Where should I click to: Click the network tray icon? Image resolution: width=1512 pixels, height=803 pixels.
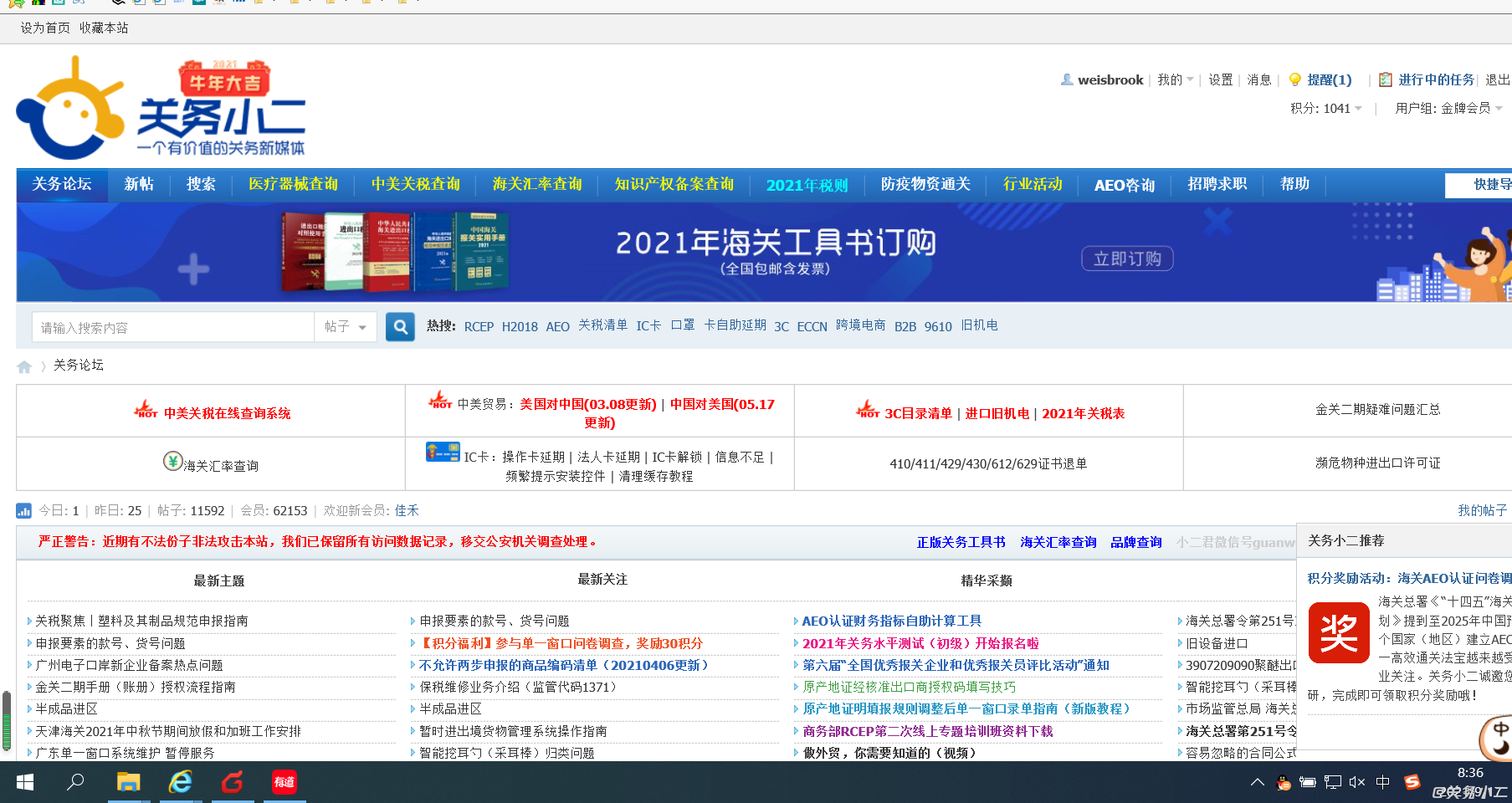1333,782
